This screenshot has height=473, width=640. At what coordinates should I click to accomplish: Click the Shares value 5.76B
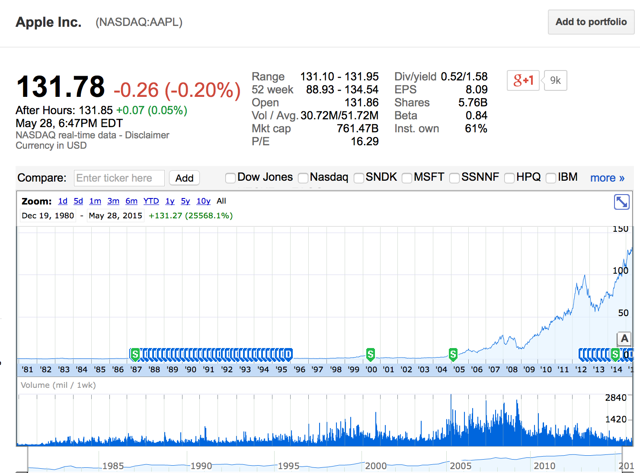473,102
